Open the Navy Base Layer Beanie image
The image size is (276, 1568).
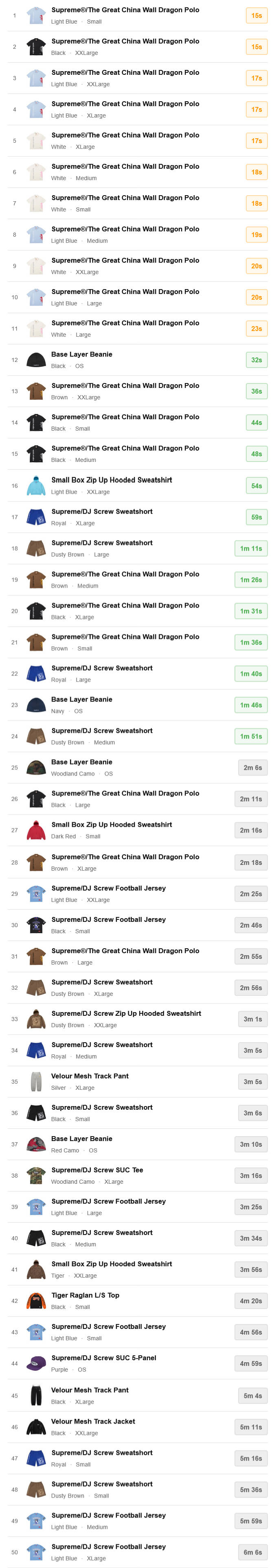click(36, 705)
